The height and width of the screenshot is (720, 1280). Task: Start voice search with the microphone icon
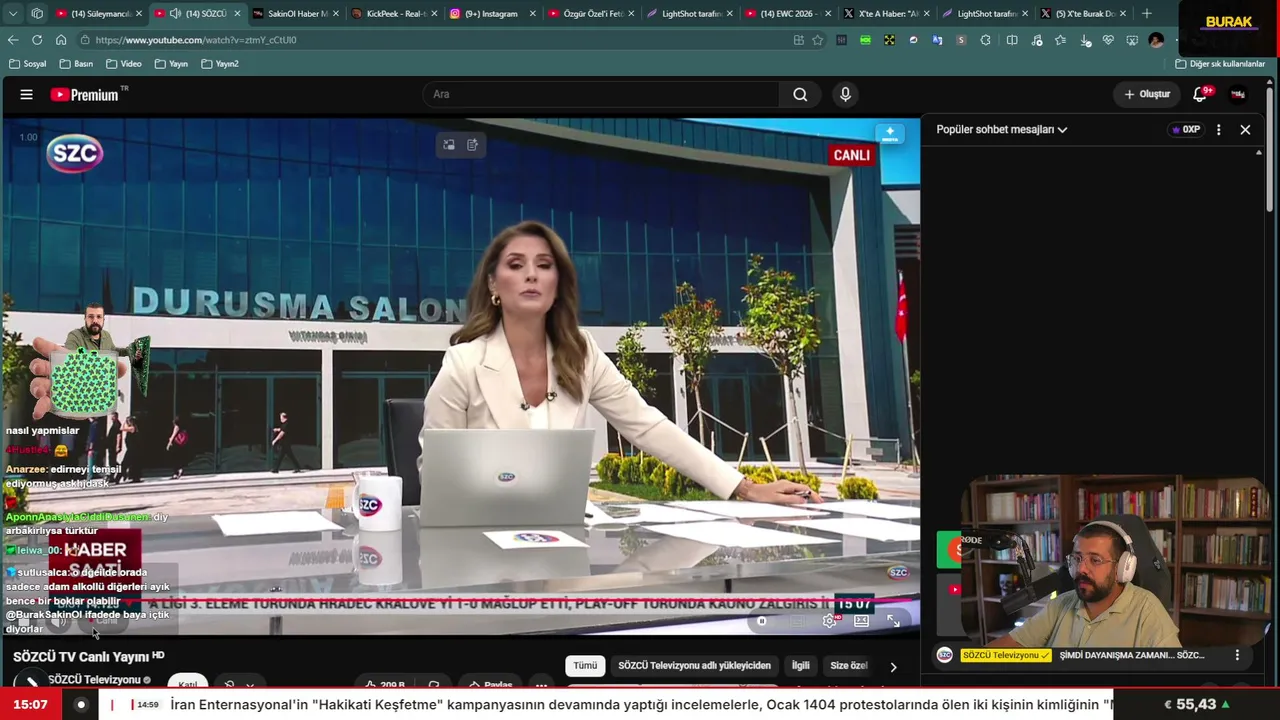click(x=845, y=95)
